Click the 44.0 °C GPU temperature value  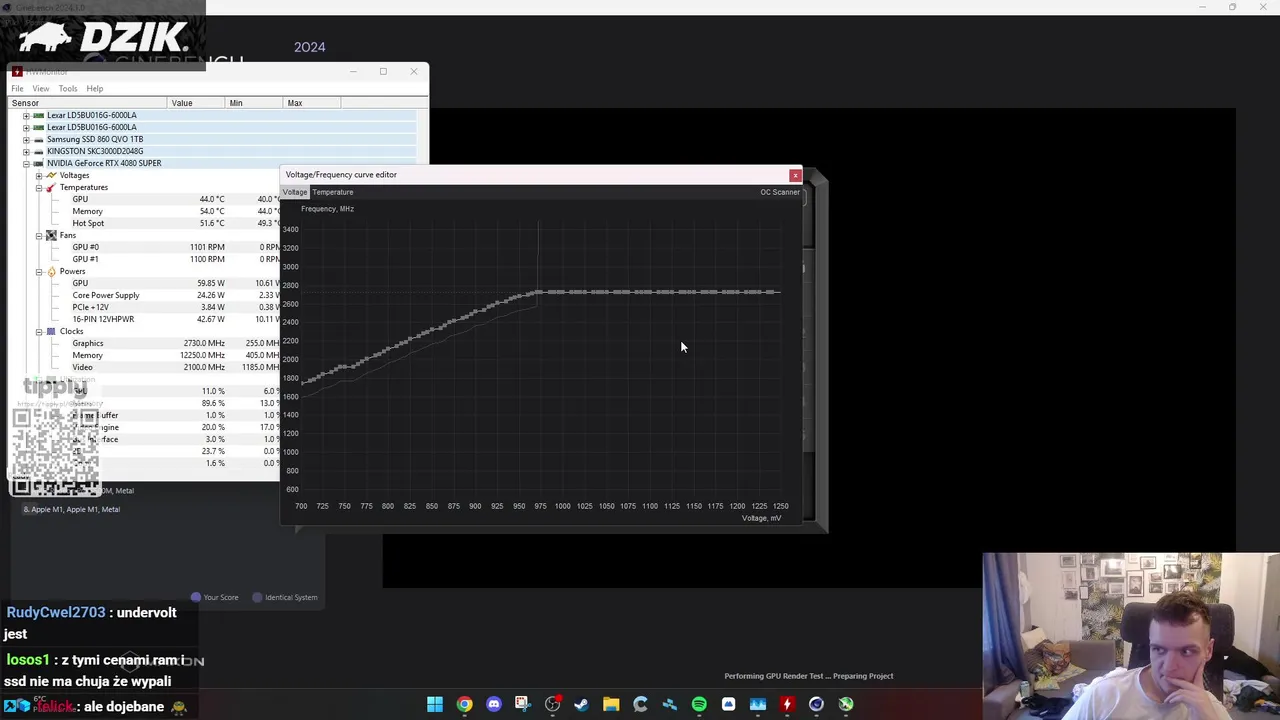(212, 199)
